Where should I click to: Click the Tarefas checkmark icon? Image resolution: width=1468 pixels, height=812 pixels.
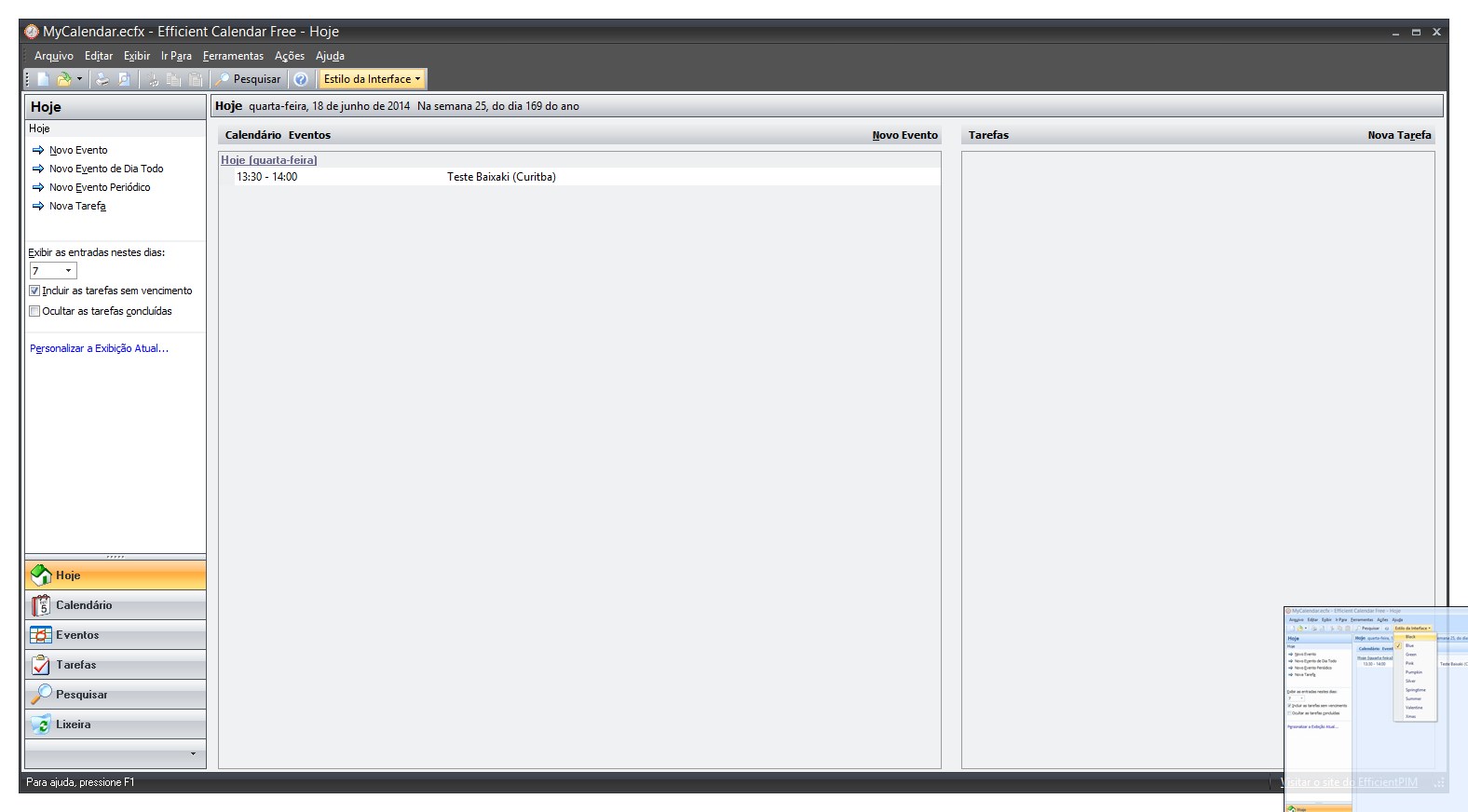coord(41,665)
